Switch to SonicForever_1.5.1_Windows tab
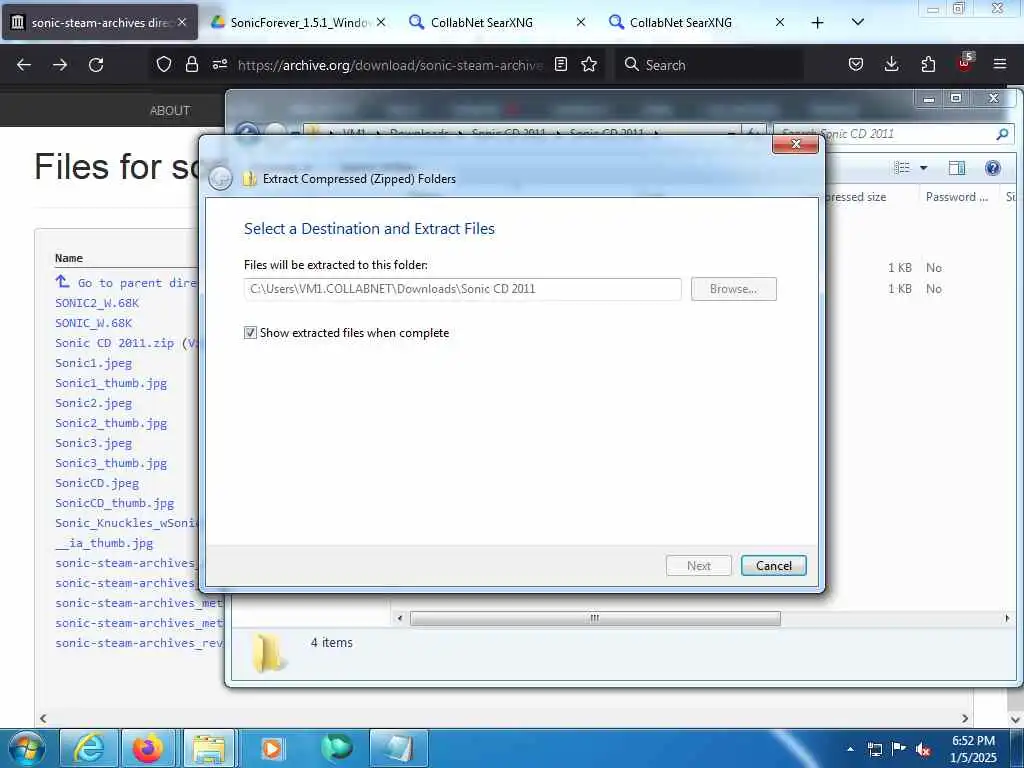The height and width of the screenshot is (768, 1024). 298,22
